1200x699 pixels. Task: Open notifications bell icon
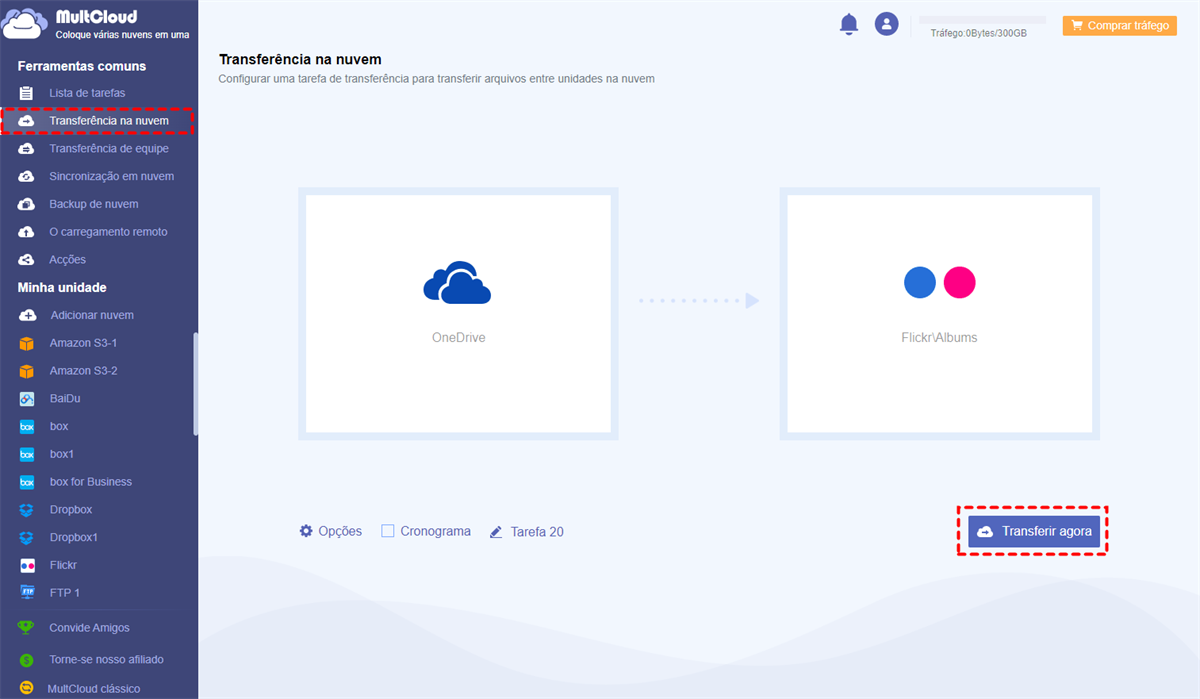point(849,24)
